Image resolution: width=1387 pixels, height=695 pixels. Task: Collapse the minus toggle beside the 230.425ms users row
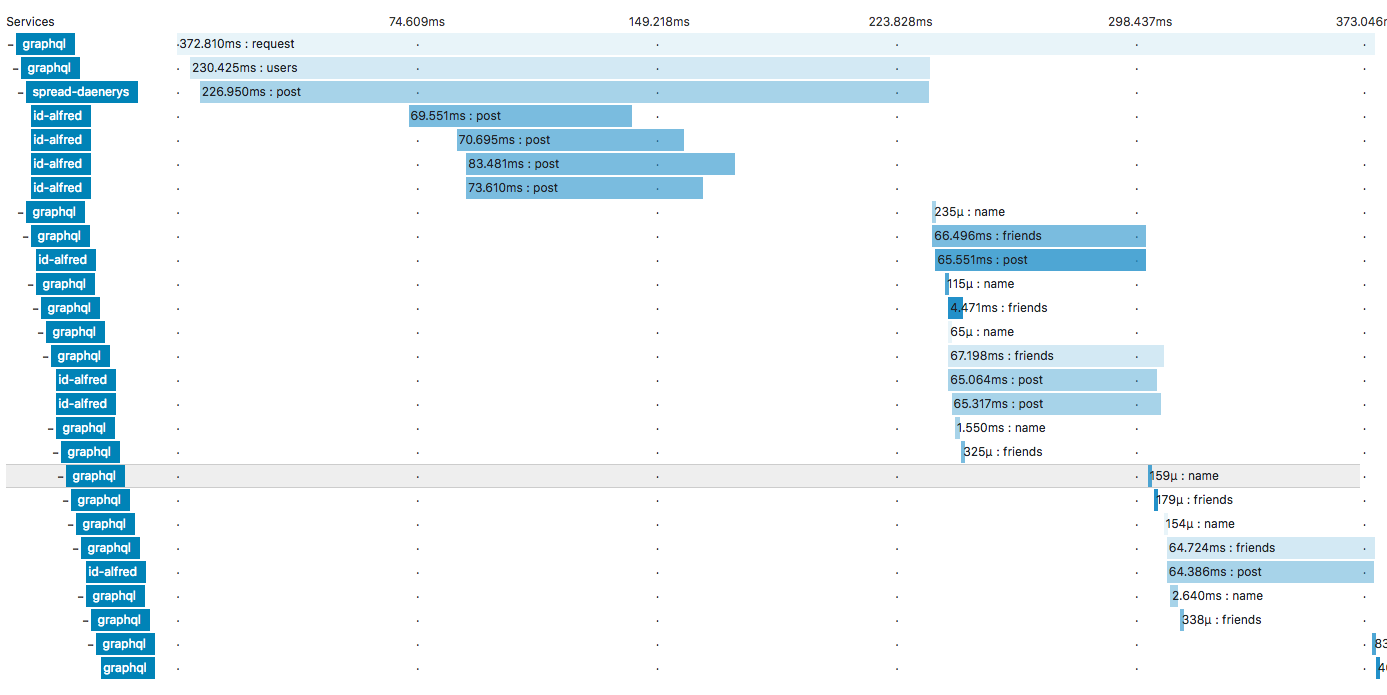click(15, 68)
